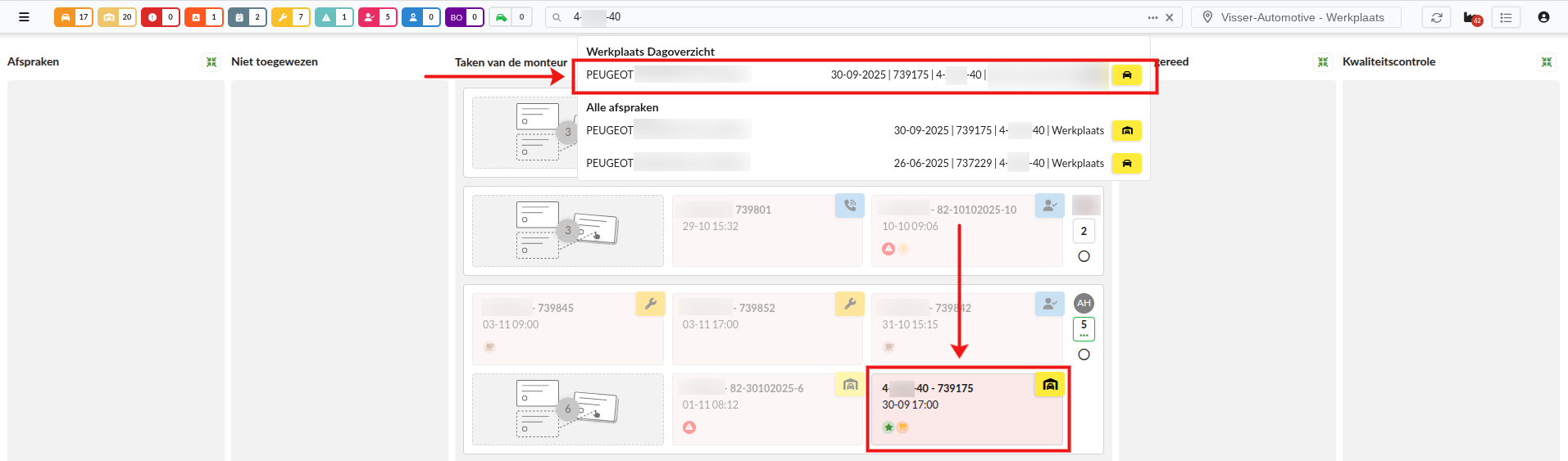The height and width of the screenshot is (461, 1568).
Task: Collapse the Afspraken column
Action: [211, 62]
